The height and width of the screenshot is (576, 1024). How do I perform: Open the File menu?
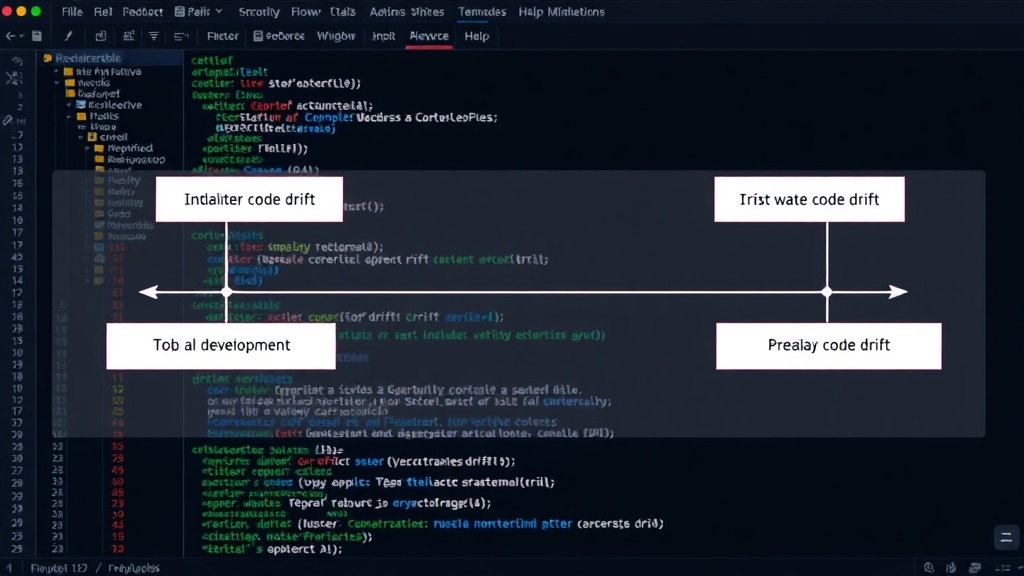(72, 12)
